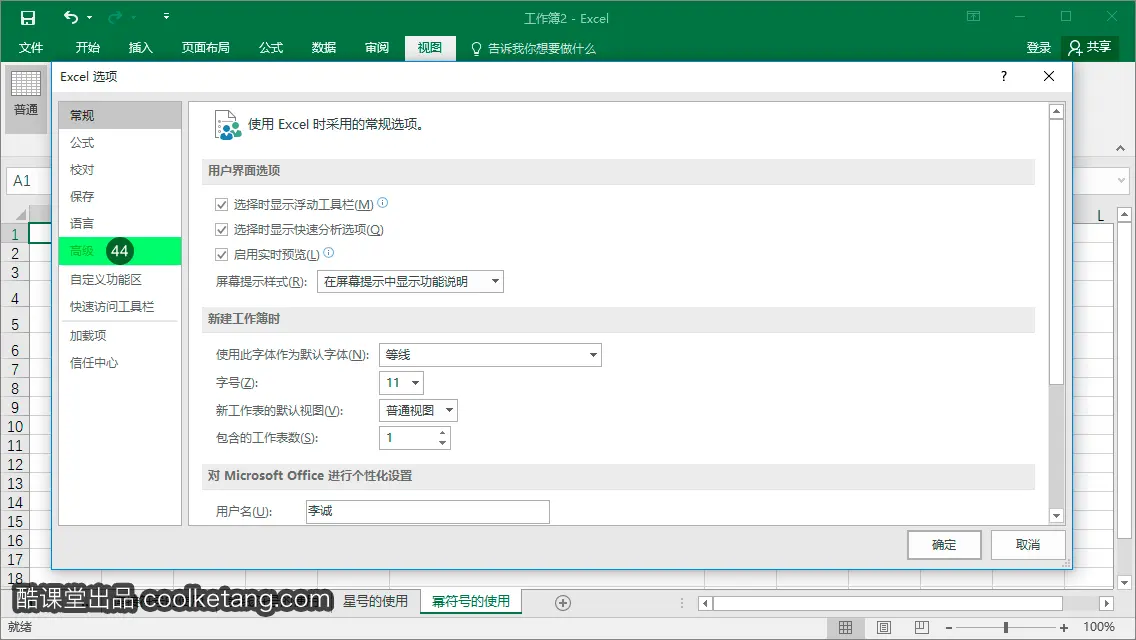Switch to the 页面布局 ribbon tab
Viewport: 1136px width, 640px height.
click(x=206, y=48)
